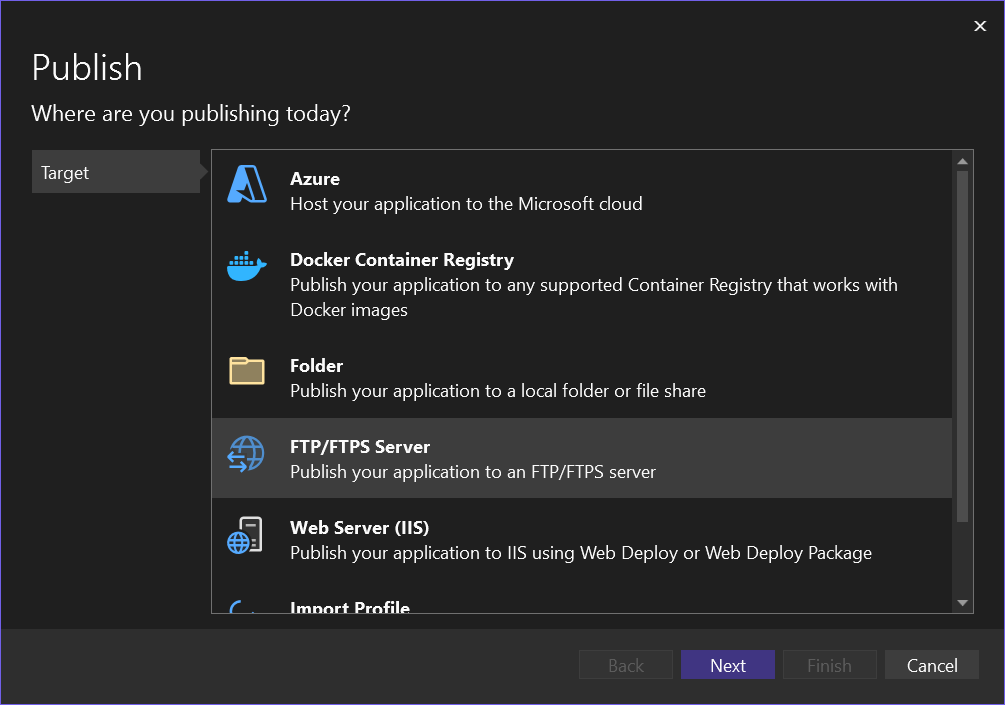Close the Publish dialog

pyautogui.click(x=980, y=26)
